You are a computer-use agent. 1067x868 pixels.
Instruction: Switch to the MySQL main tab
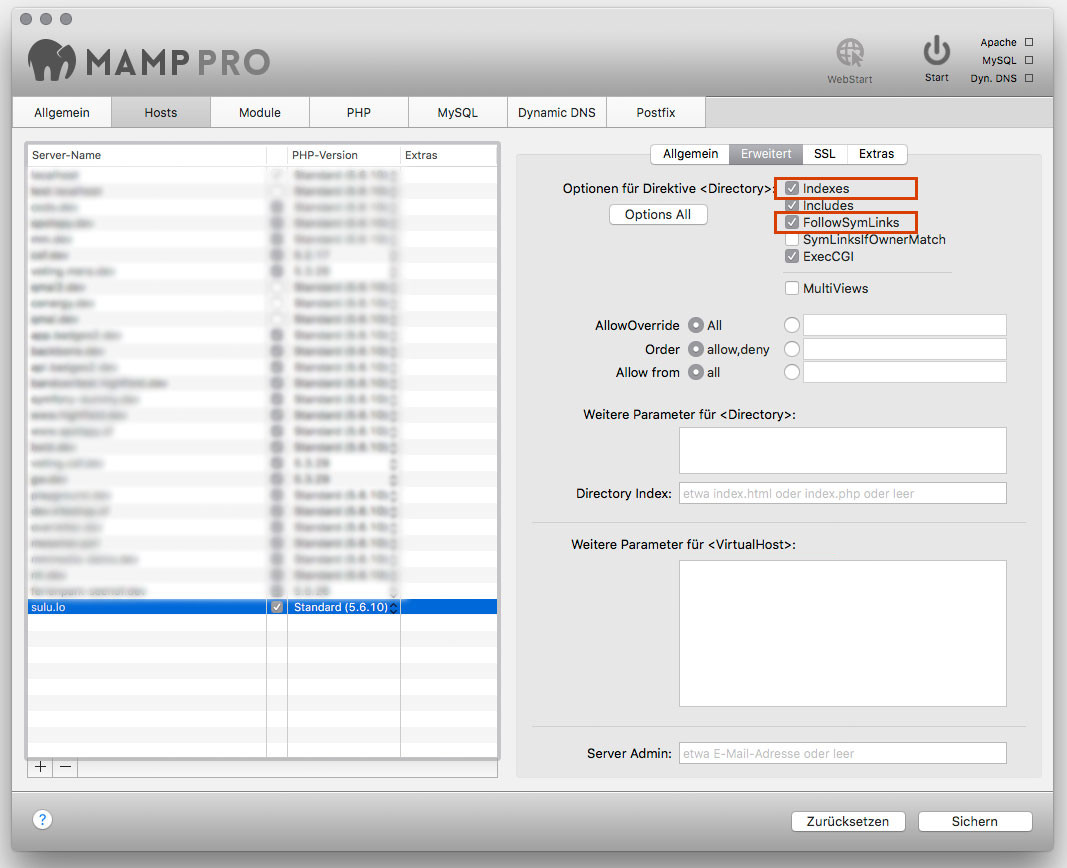click(x=457, y=112)
